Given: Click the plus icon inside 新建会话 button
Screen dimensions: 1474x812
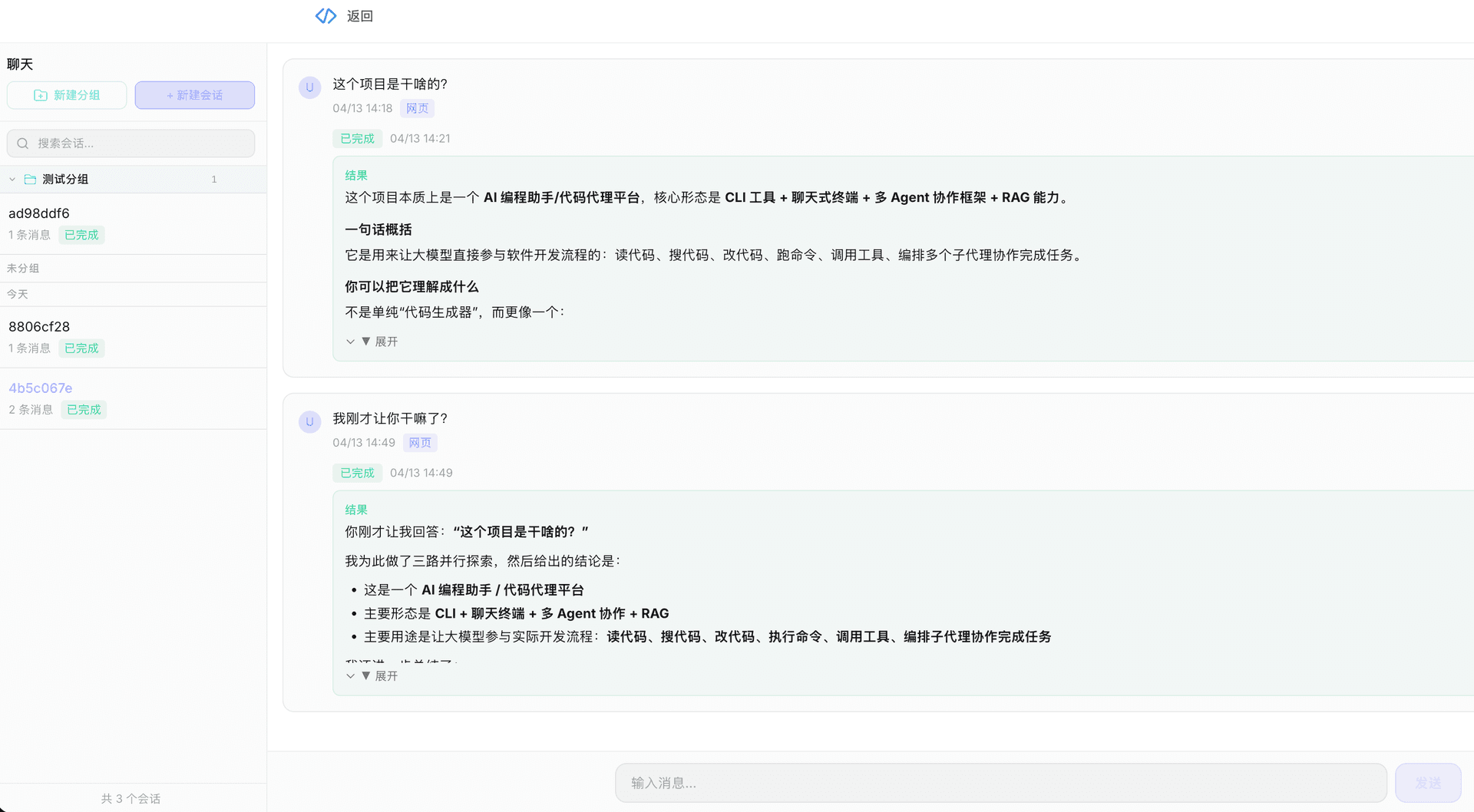Looking at the screenshot, I should (168, 95).
